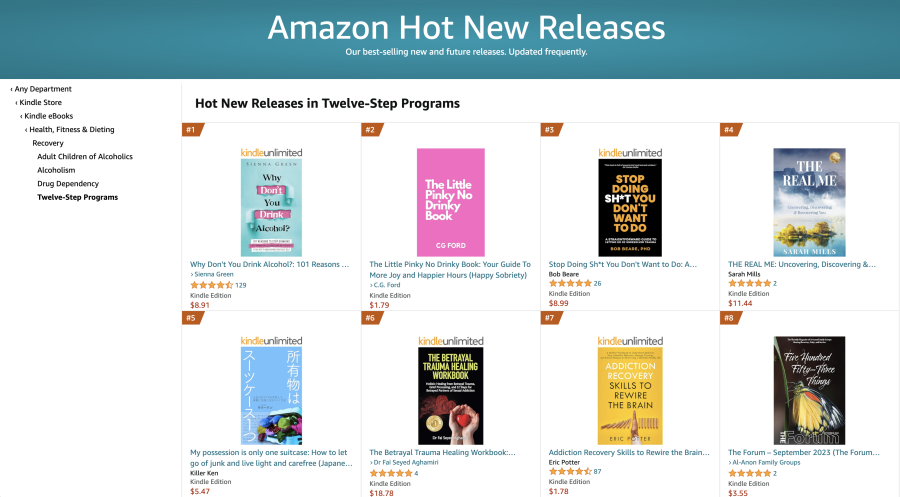Select Adult Children of Alcoholics category
900x497 pixels.
85,156
